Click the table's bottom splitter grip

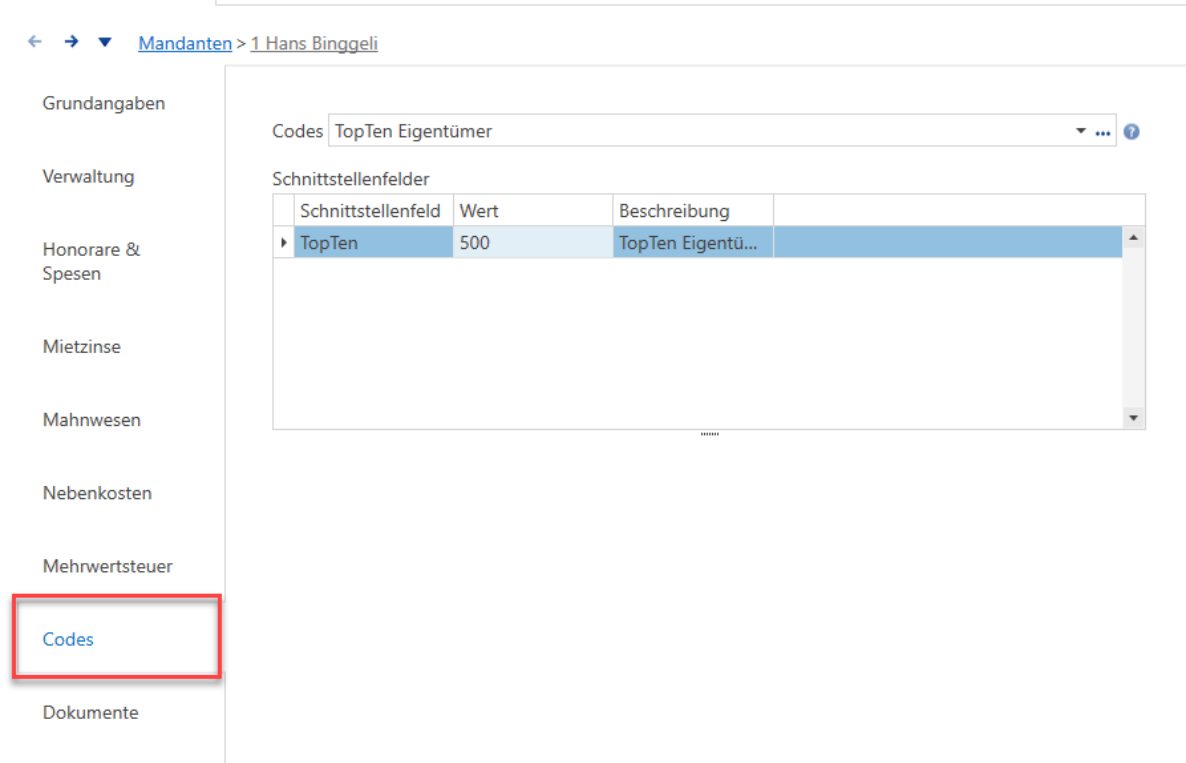709,434
